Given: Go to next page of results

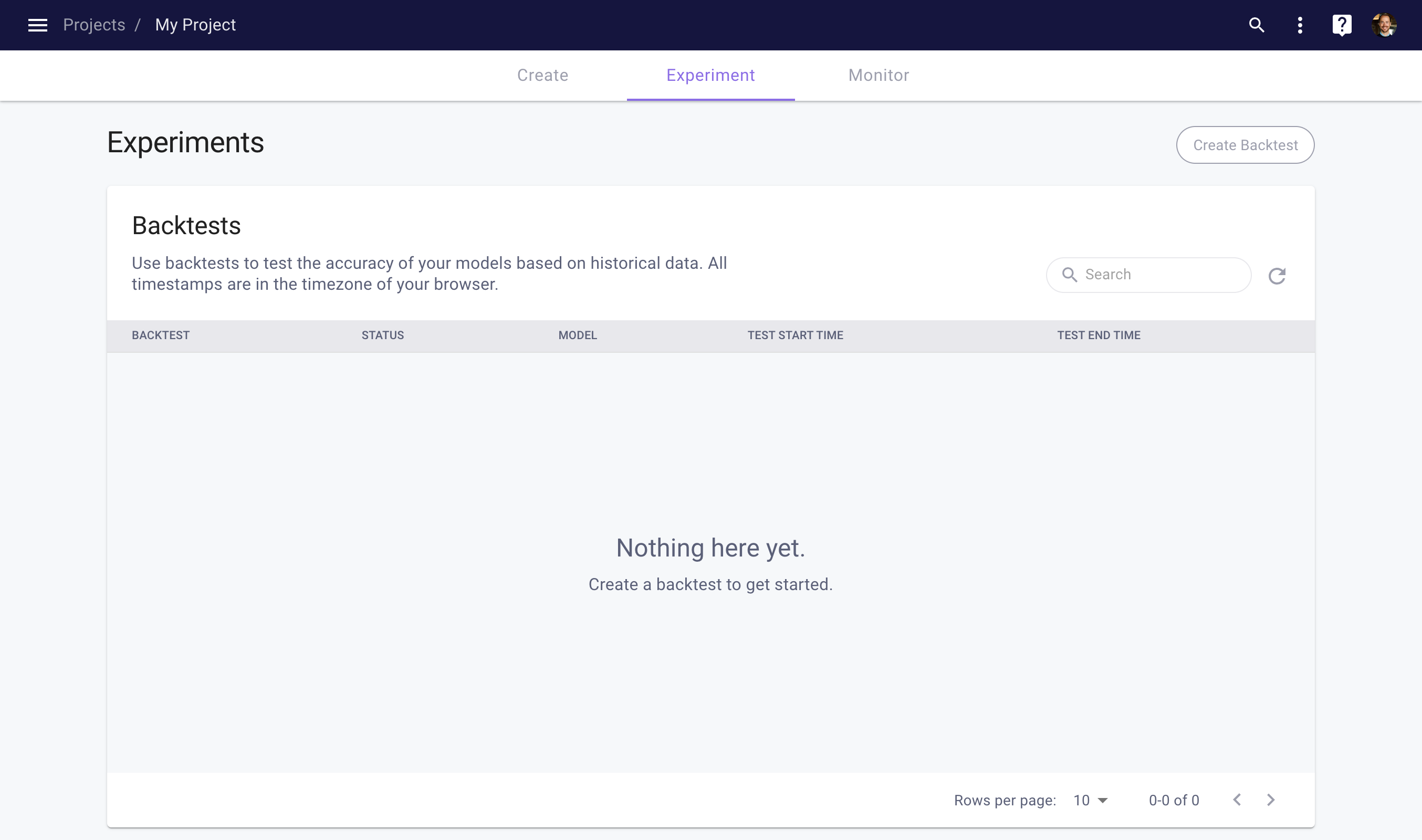Looking at the screenshot, I should click(1271, 799).
